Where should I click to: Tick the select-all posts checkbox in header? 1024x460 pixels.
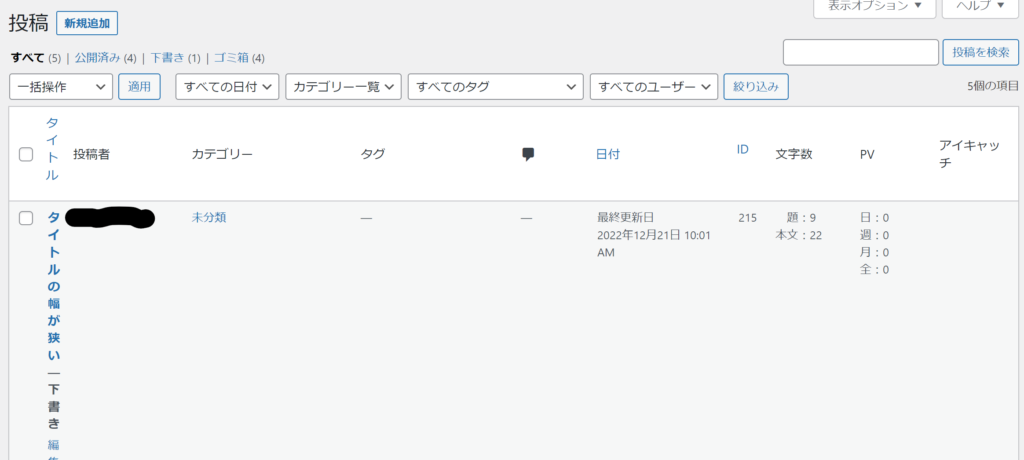pyautogui.click(x=26, y=154)
